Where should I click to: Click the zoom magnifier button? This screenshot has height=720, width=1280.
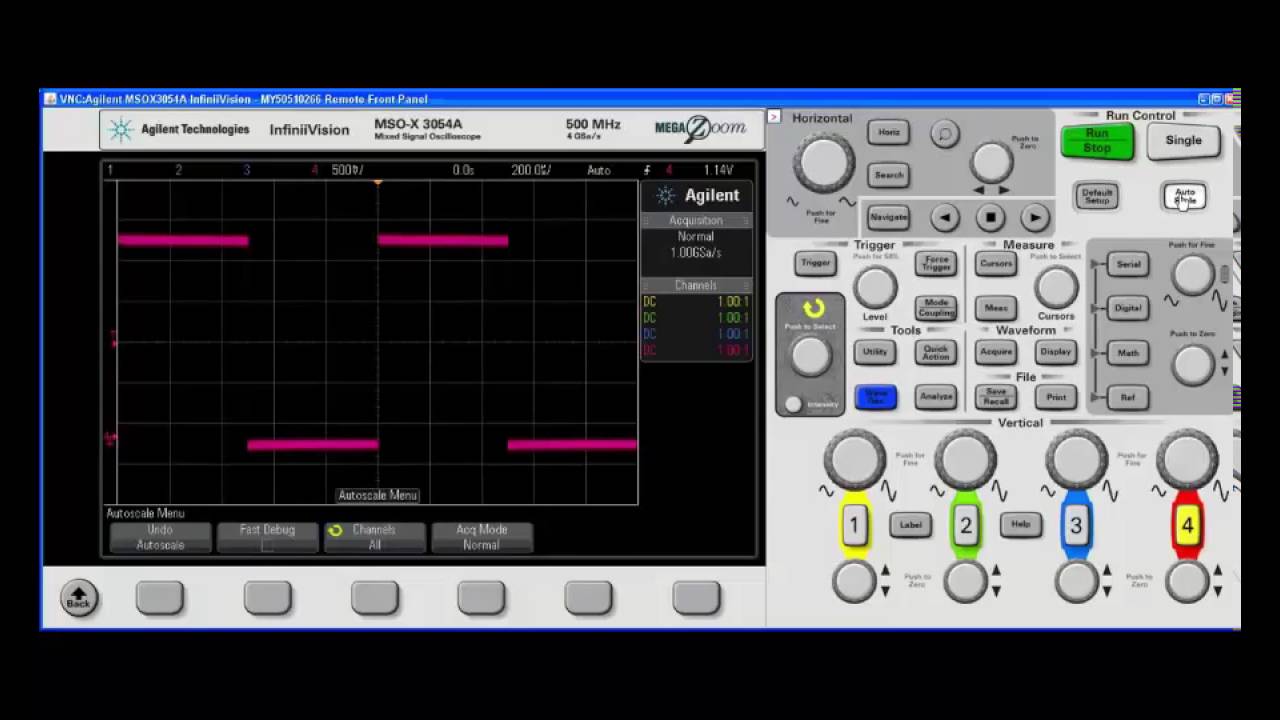(944, 133)
